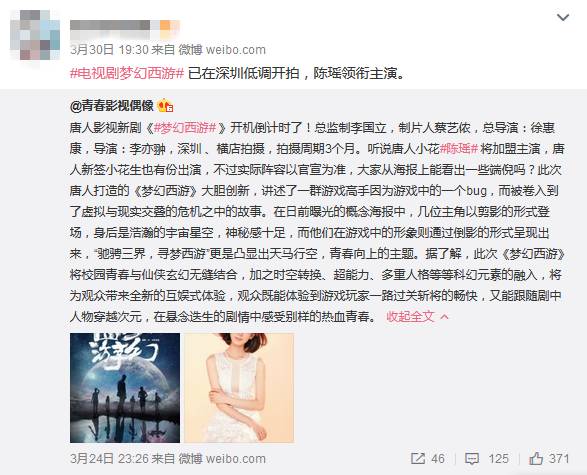Viewport: 587px width, 475px height.
Task: Click the repost count 46
Action: pyautogui.click(x=438, y=459)
